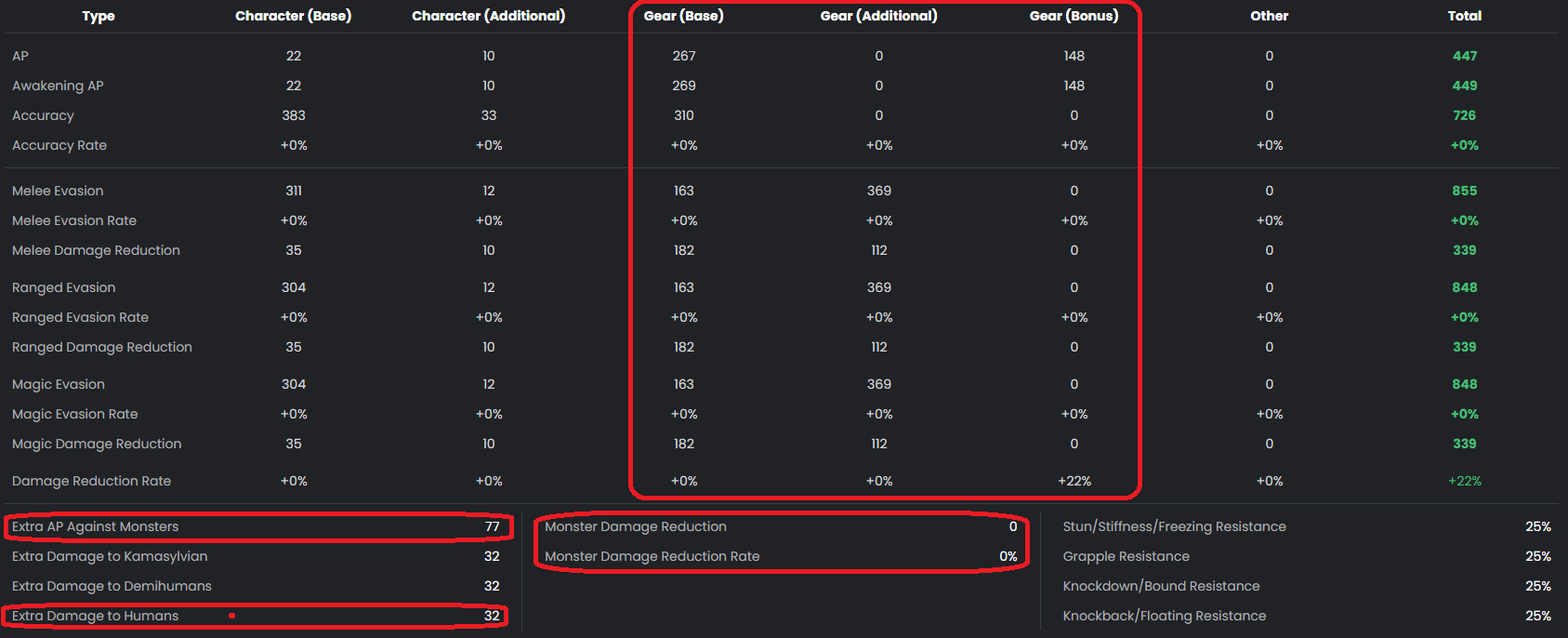Click the Ranged Damage Reduction row label
The image size is (1568, 638).
102,347
